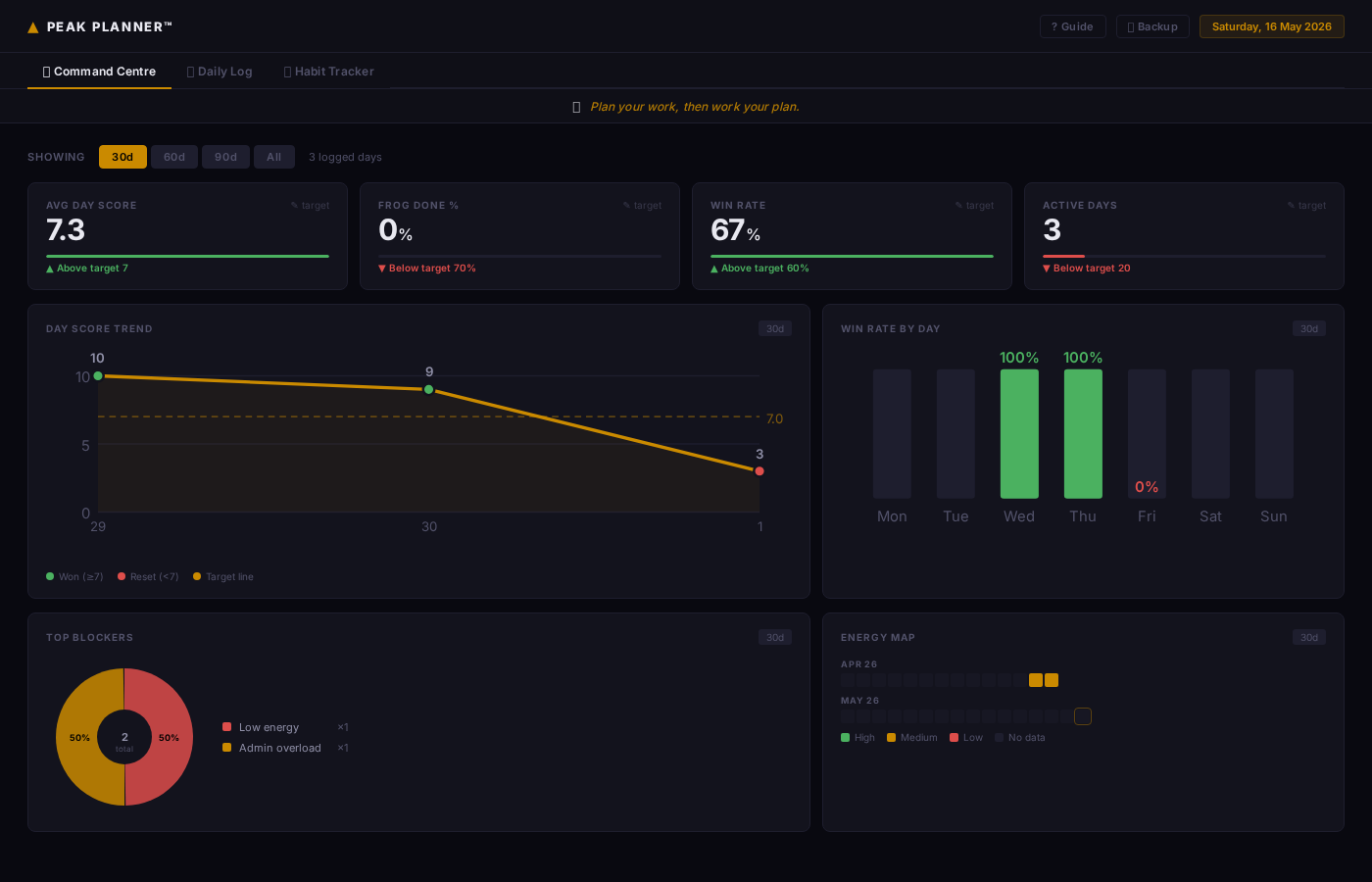Click the 'Below target 70%' status text
This screenshot has width=1372, height=882.
click(x=427, y=269)
